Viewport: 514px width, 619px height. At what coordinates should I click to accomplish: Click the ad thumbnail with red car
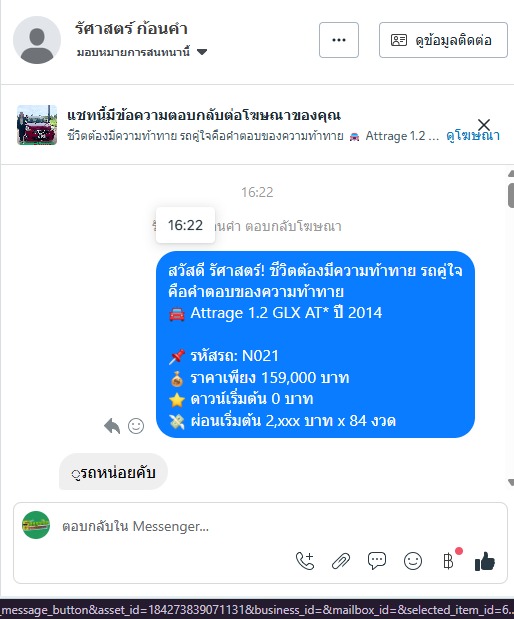click(37, 125)
